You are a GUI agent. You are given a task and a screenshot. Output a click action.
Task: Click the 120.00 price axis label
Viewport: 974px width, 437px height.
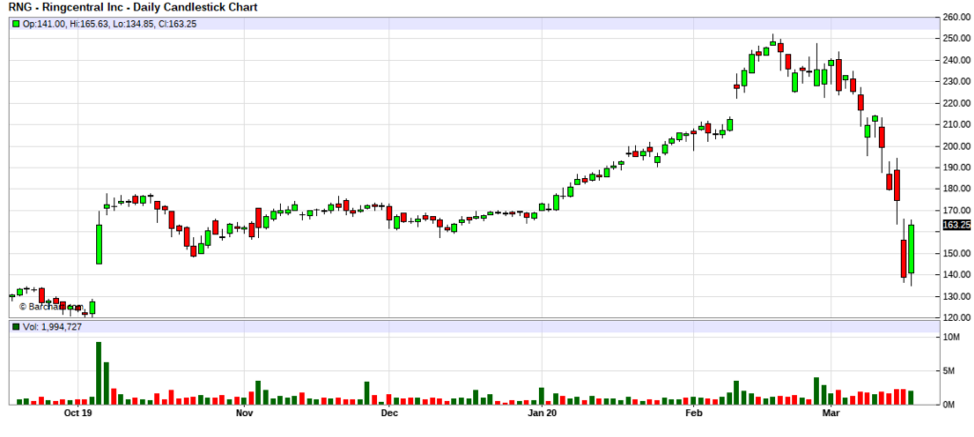pyautogui.click(x=957, y=317)
